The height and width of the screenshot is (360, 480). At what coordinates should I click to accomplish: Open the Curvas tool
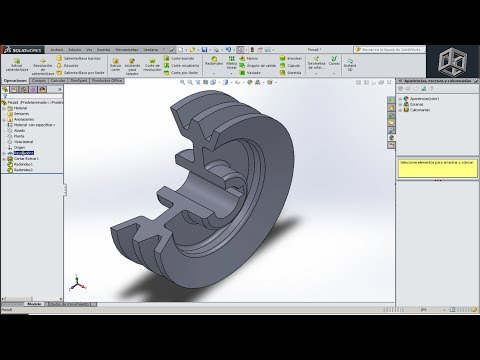pyautogui.click(x=334, y=61)
